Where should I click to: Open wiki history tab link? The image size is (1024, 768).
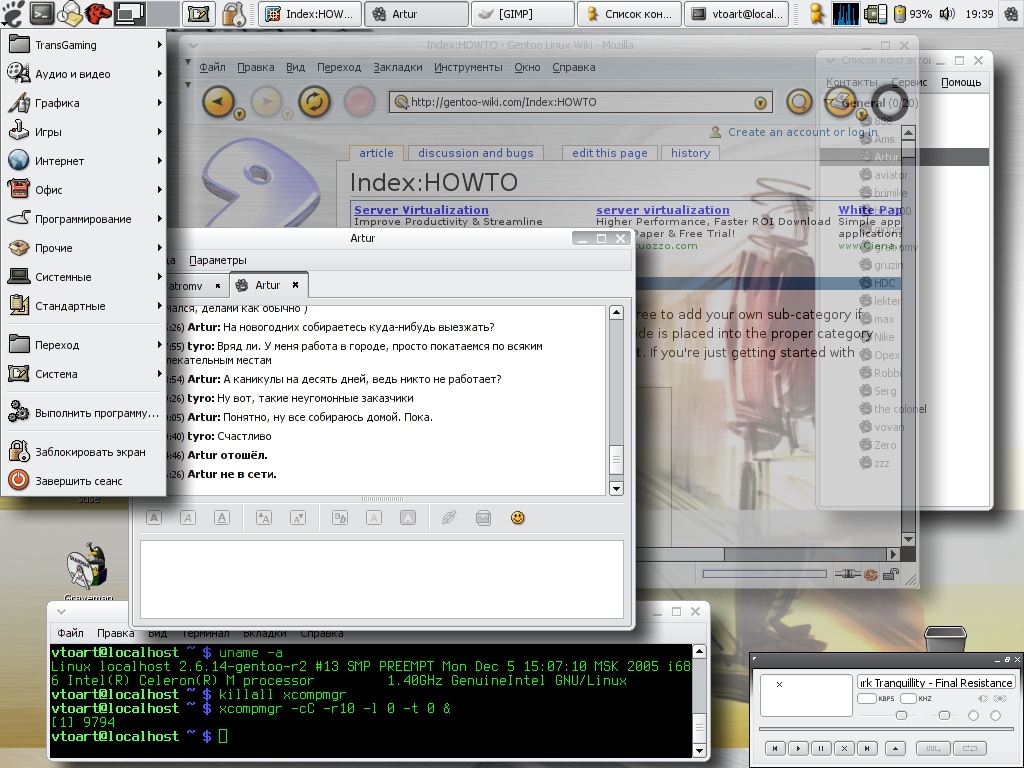[690, 153]
